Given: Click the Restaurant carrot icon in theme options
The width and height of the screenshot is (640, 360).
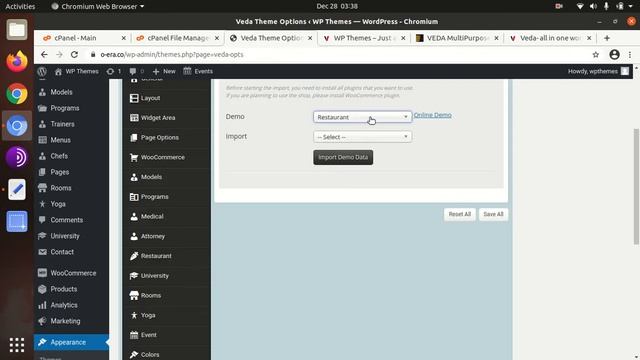Looking at the screenshot, I should tap(134, 256).
